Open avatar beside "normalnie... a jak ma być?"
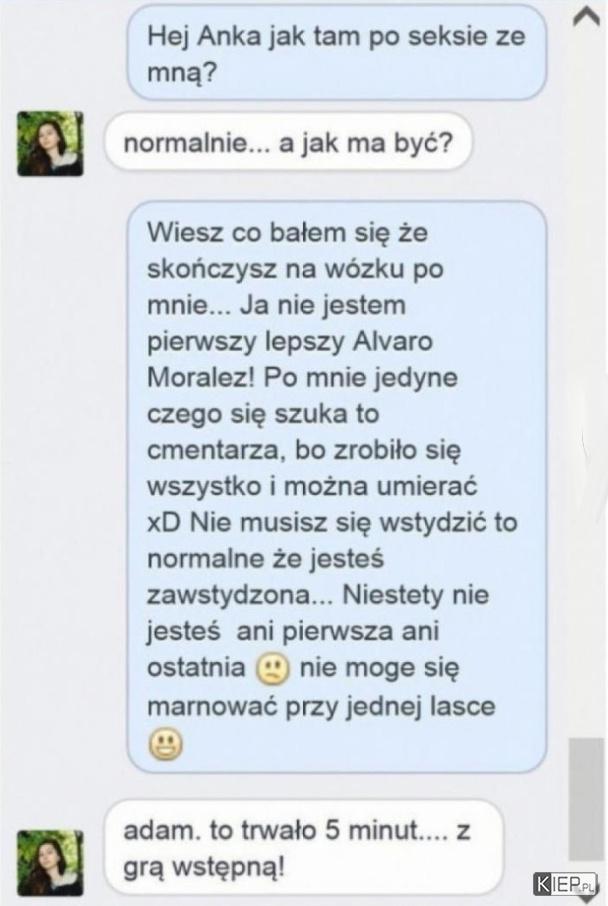608x906 pixels. (50, 143)
